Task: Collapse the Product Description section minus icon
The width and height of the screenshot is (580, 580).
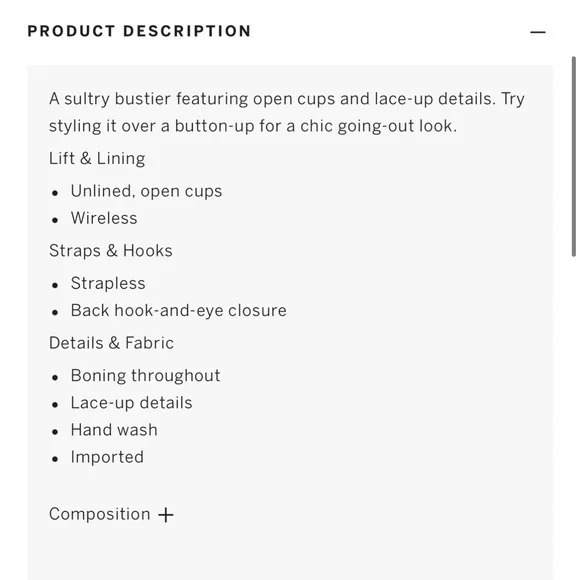Action: tap(537, 32)
